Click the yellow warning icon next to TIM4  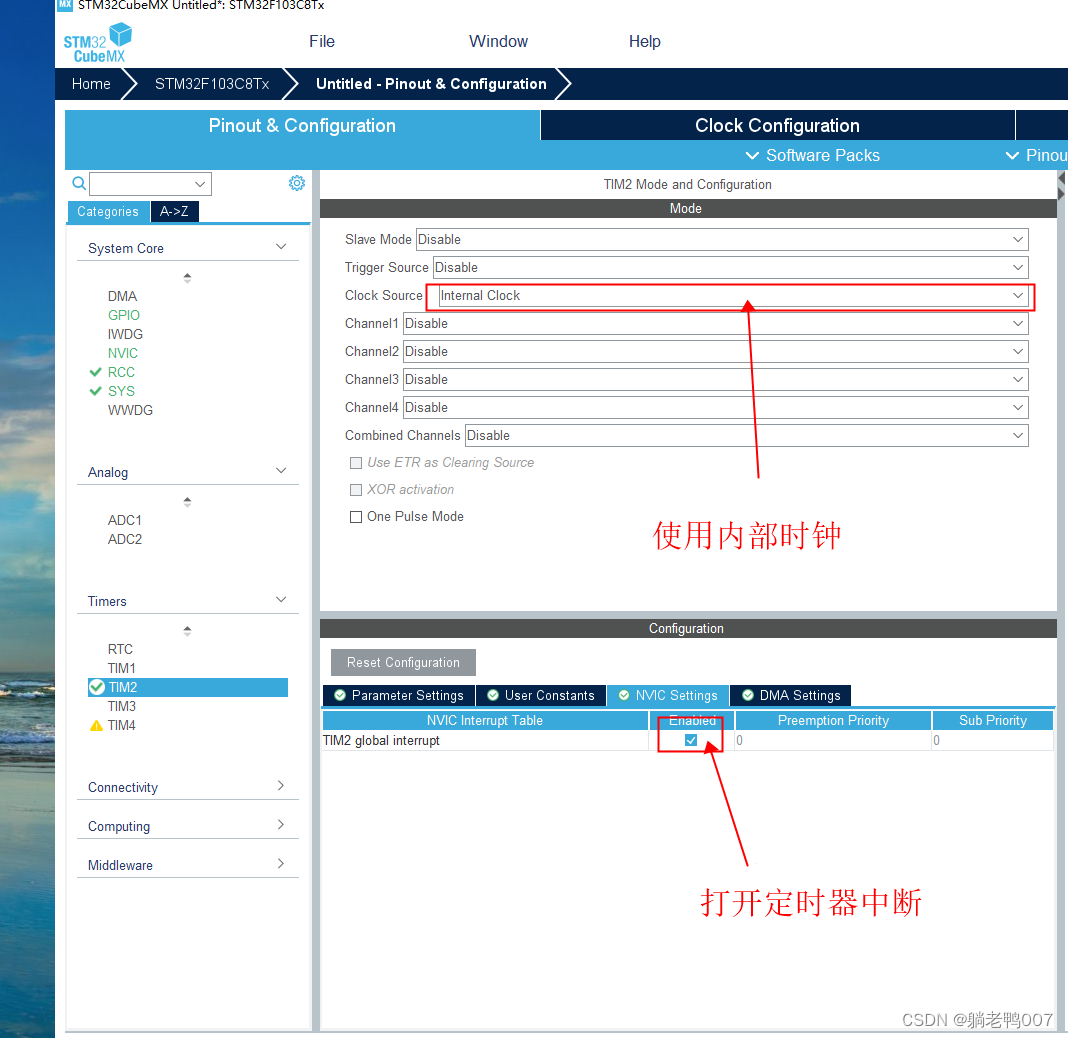(x=96, y=725)
